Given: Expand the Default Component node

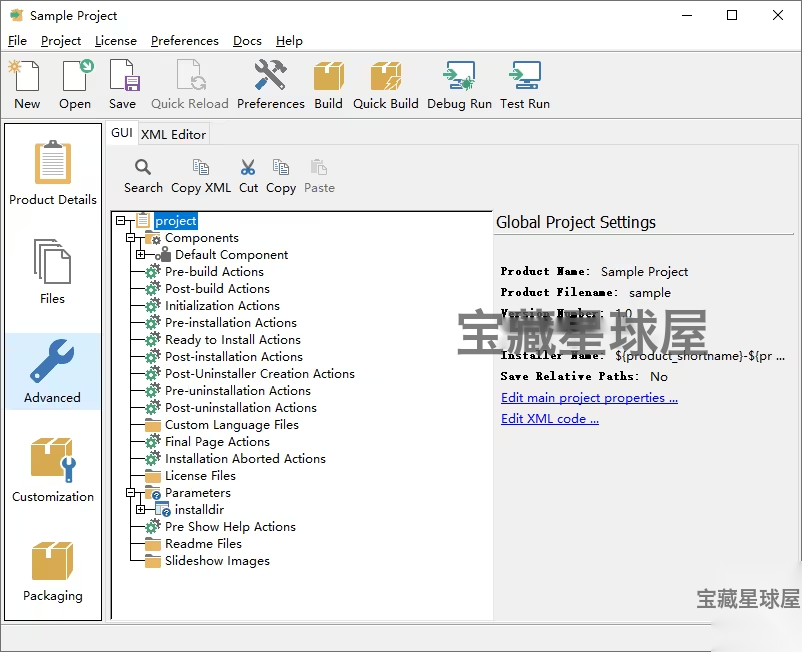Looking at the screenshot, I should (x=141, y=254).
